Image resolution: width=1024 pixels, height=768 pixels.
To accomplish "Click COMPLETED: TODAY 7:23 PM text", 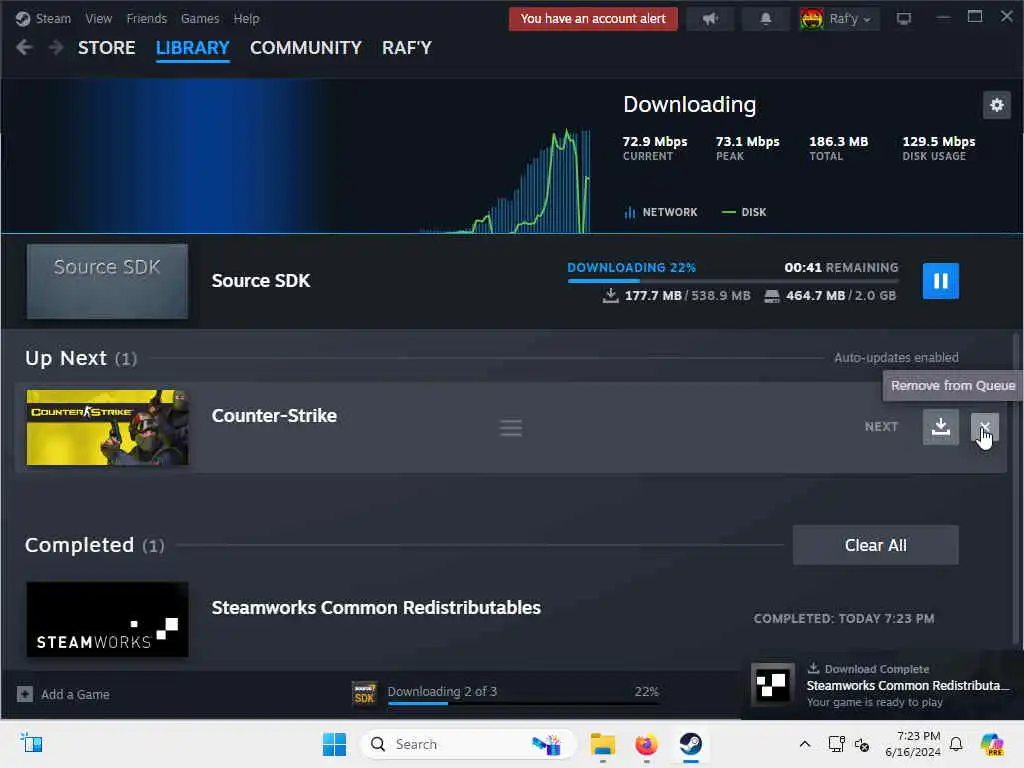I will [x=844, y=618].
